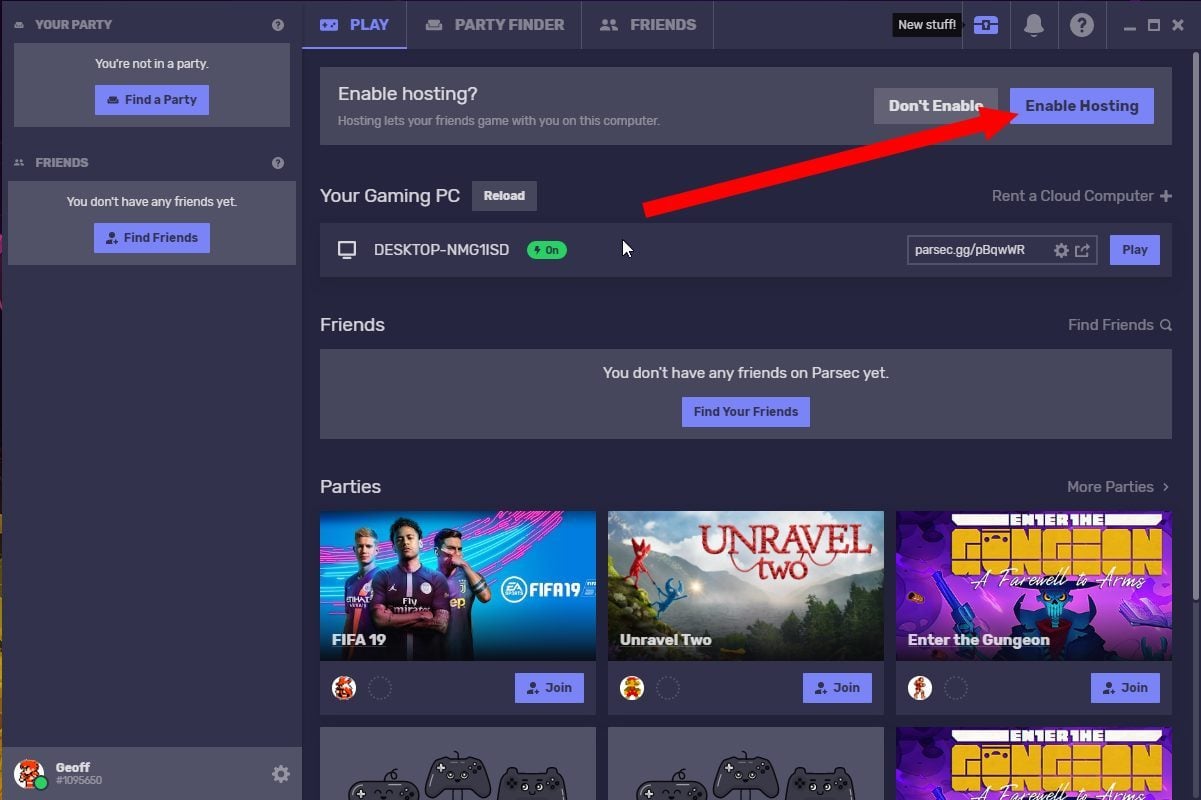Screen dimensions: 1201x800
Task: Expand More Parties chevron
Action: point(1165,487)
